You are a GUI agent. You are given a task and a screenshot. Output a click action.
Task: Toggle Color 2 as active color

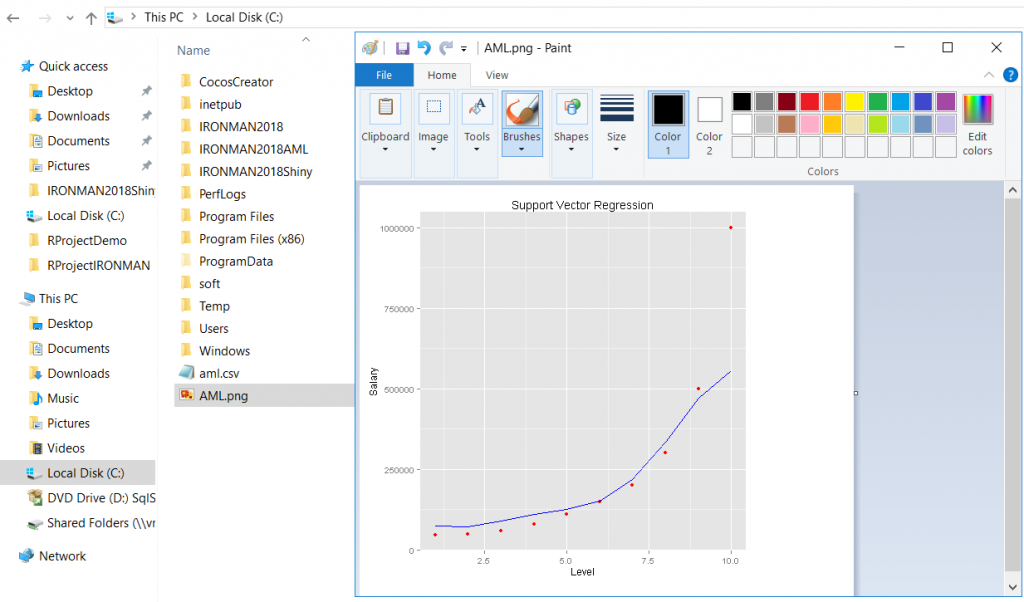click(709, 126)
